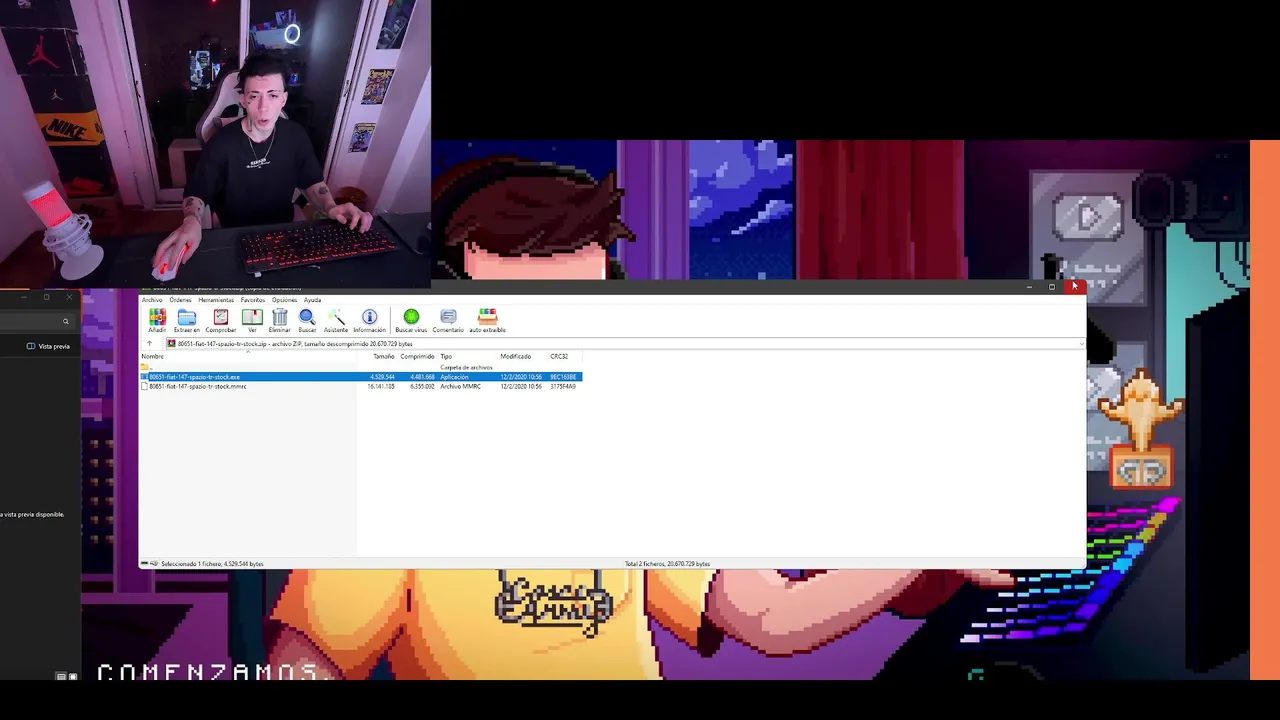
Task: Sort by CRC32 column header
Action: pyautogui.click(x=559, y=356)
